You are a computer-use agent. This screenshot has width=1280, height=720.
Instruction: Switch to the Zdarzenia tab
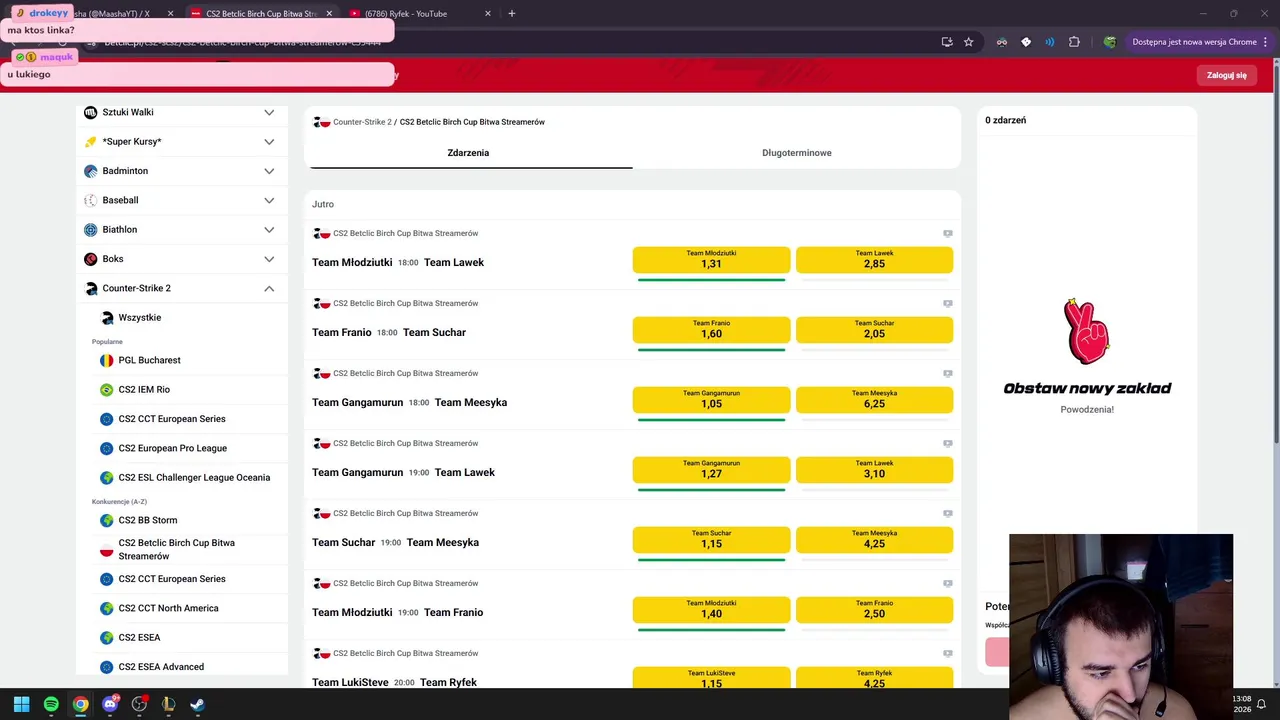pos(468,153)
